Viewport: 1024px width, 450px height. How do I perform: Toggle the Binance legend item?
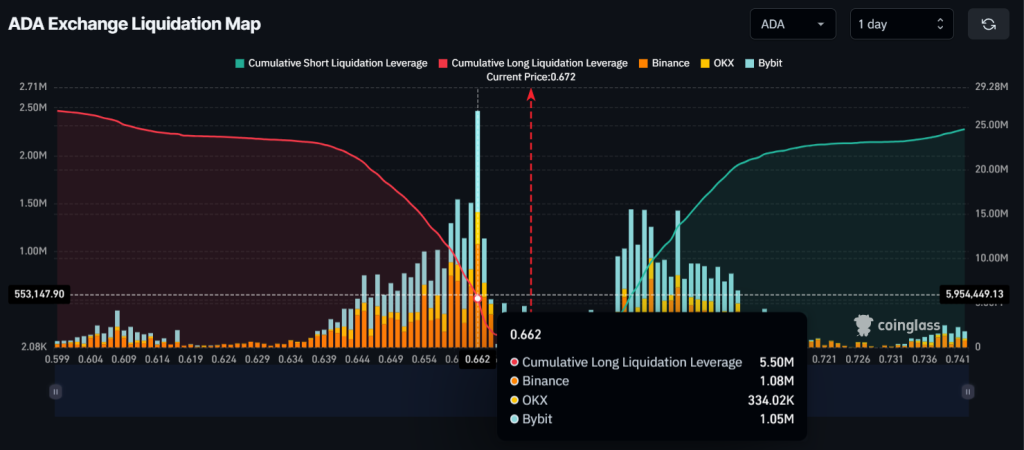click(664, 63)
